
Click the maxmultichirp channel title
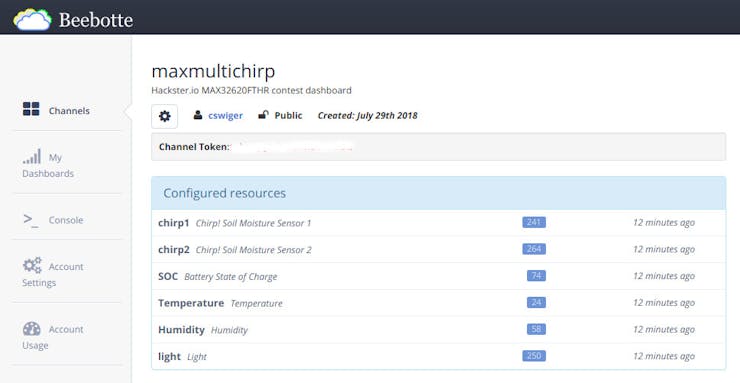(x=213, y=71)
